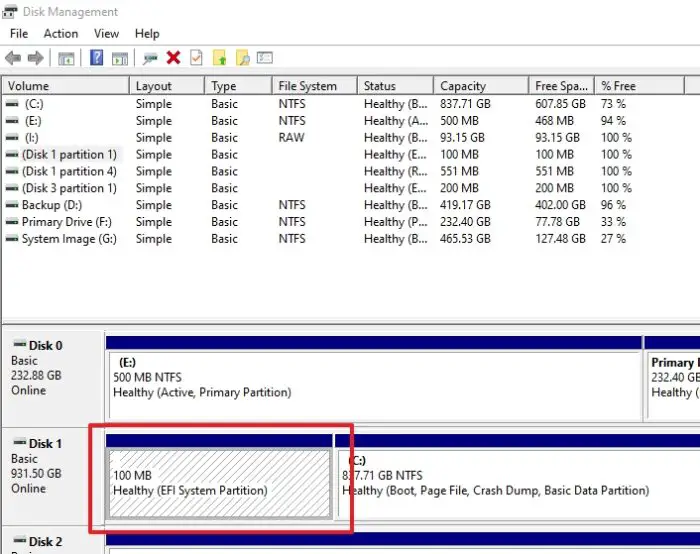This screenshot has width=700, height=554.
Task: Open the Action menu
Action: point(61,34)
